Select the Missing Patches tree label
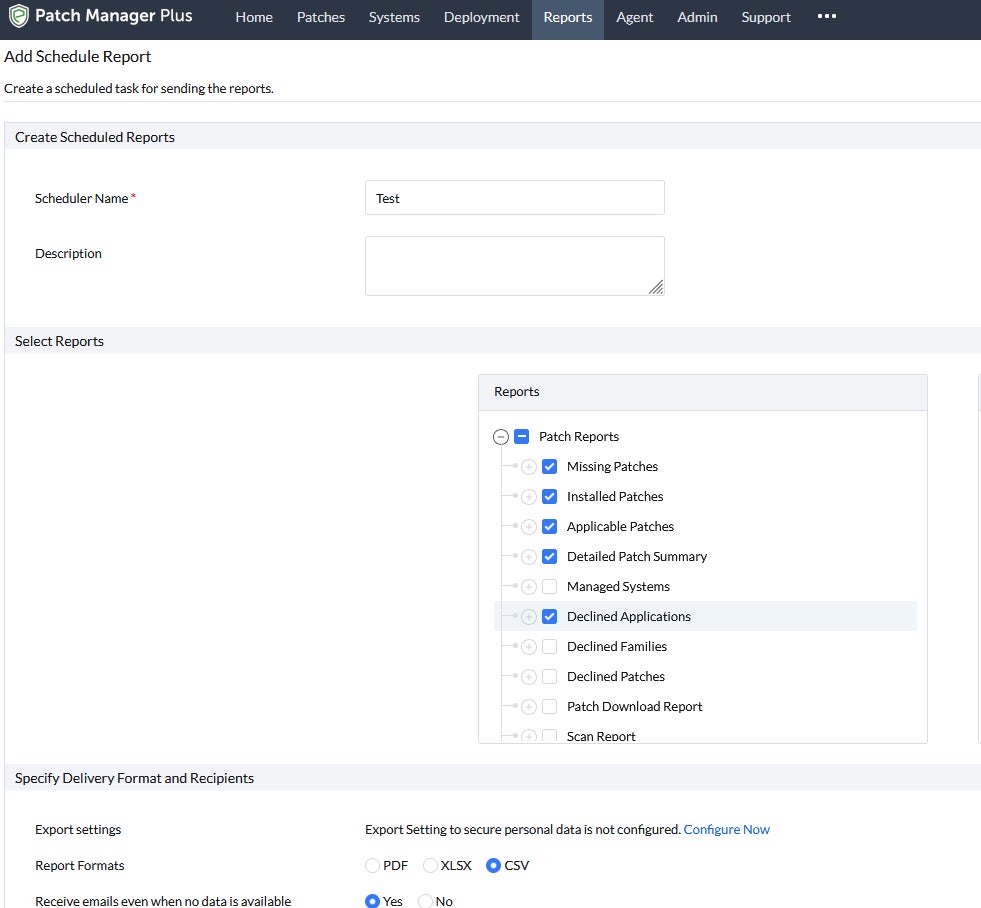Viewport: 981px width, 908px height. click(x=612, y=467)
